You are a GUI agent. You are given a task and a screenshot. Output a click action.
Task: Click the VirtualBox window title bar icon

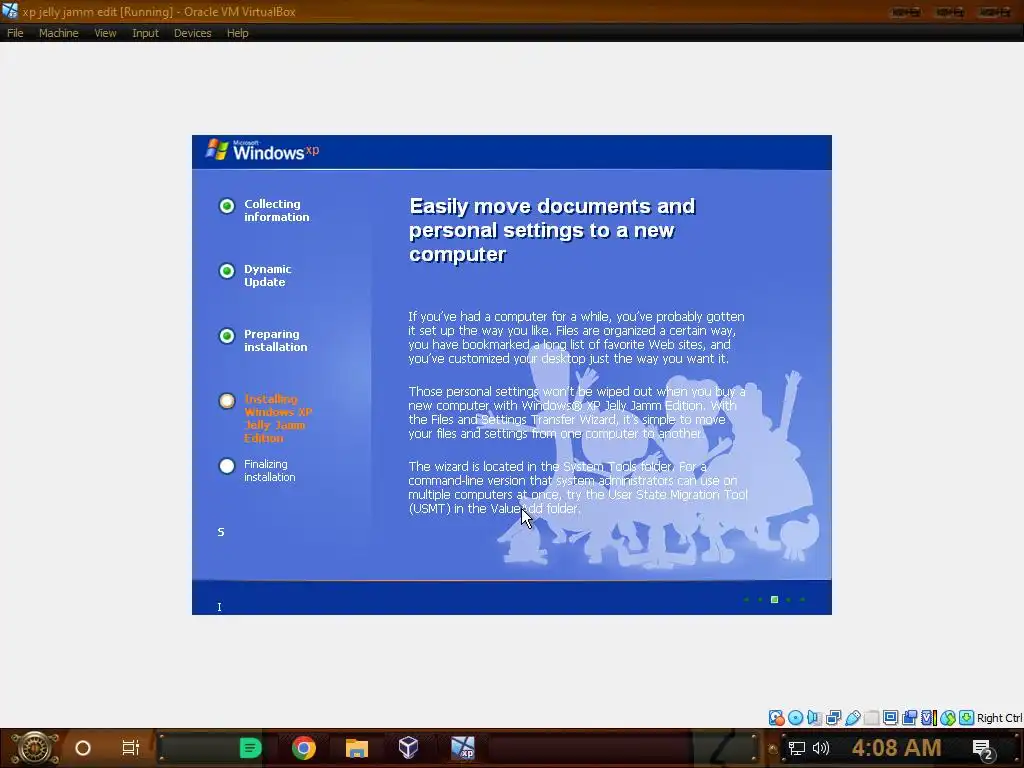coord(10,11)
